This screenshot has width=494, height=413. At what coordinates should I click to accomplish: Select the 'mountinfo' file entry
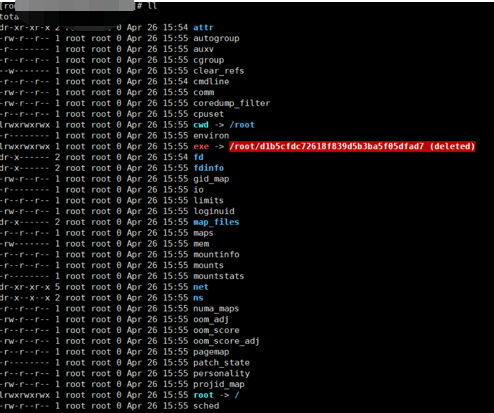(x=216, y=254)
